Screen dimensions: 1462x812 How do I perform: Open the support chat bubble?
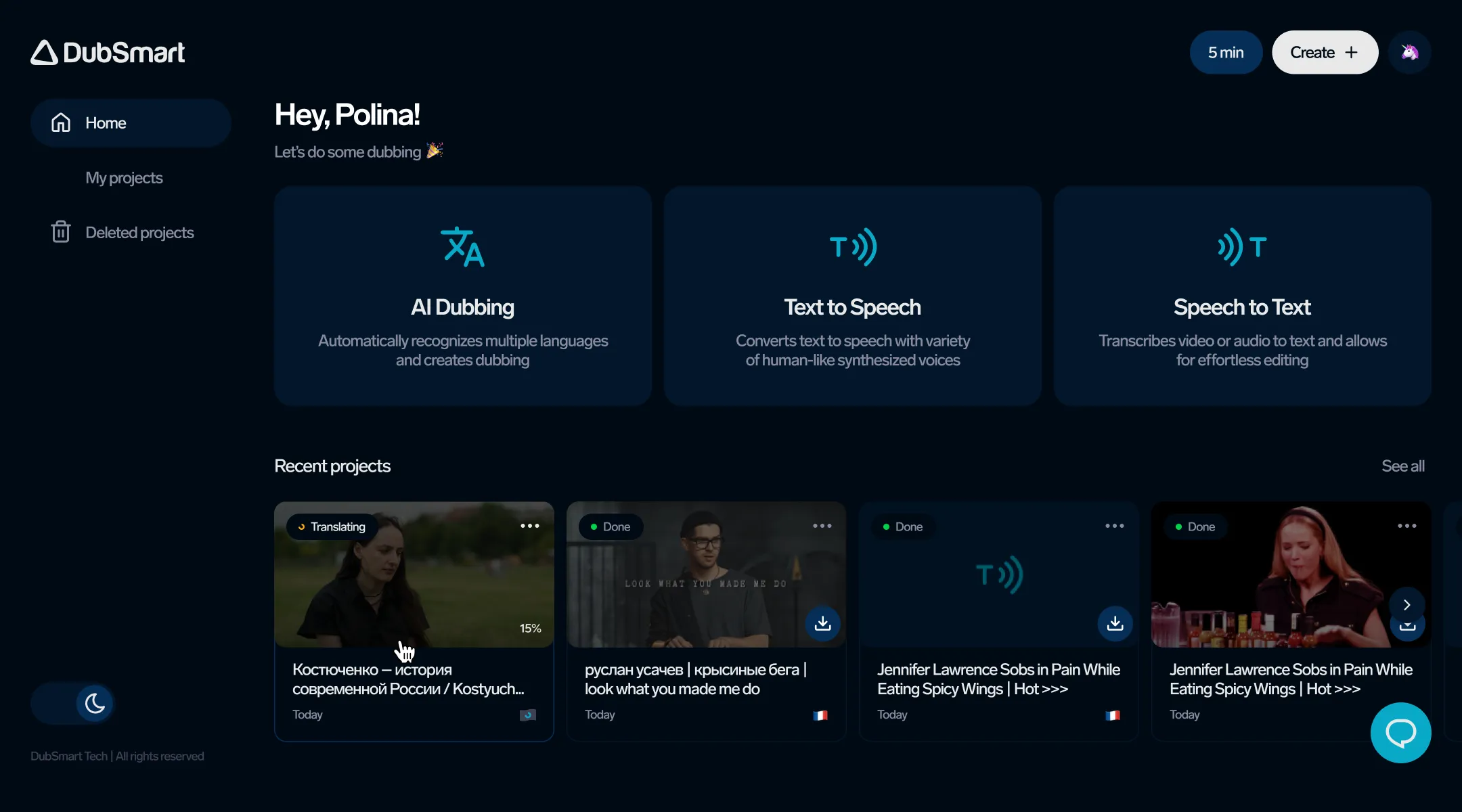tap(1400, 733)
